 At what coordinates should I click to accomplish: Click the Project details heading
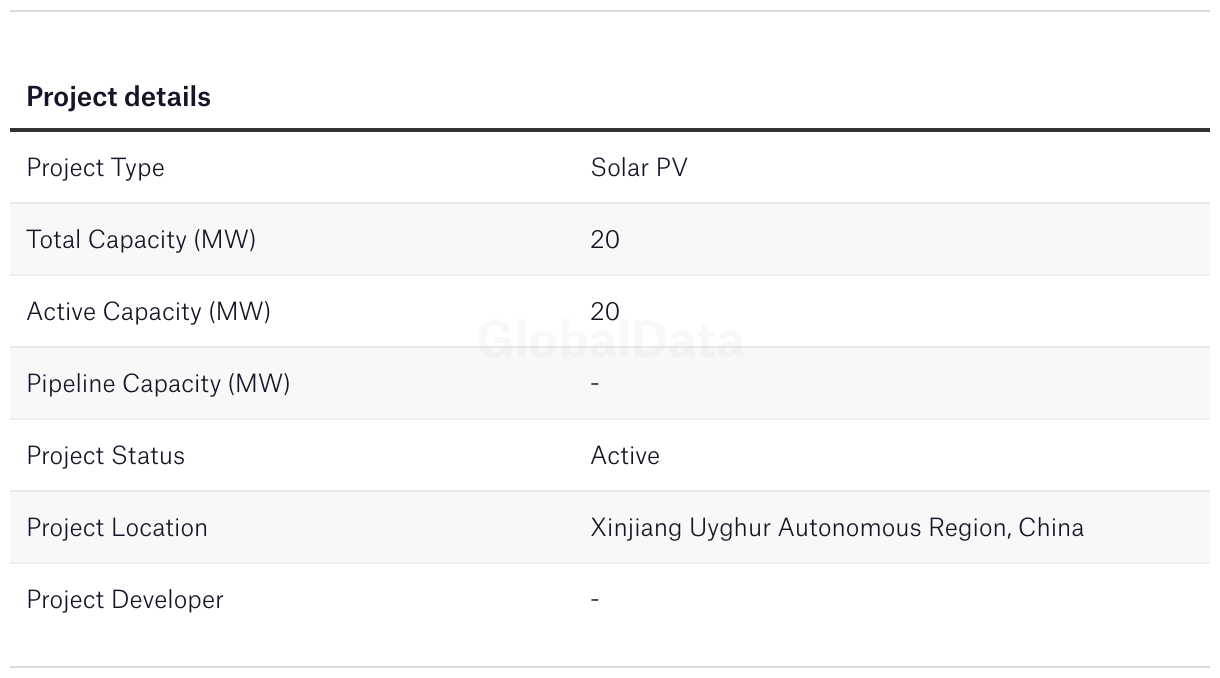[118, 97]
